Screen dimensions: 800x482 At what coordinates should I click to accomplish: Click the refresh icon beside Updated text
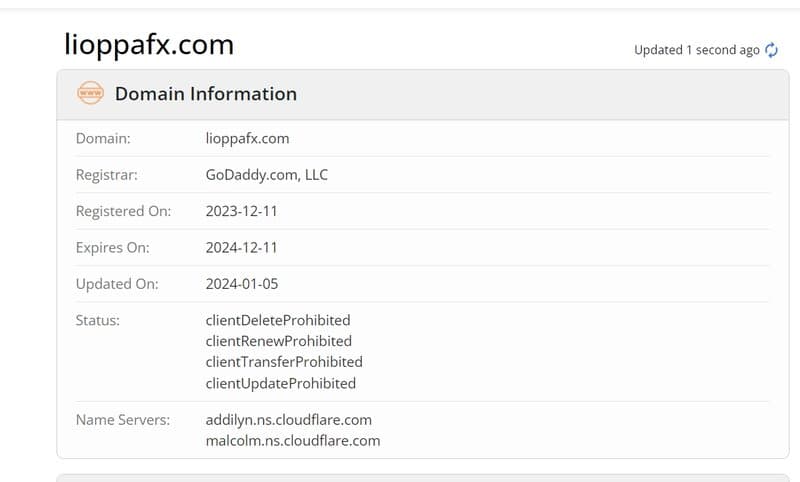click(771, 50)
